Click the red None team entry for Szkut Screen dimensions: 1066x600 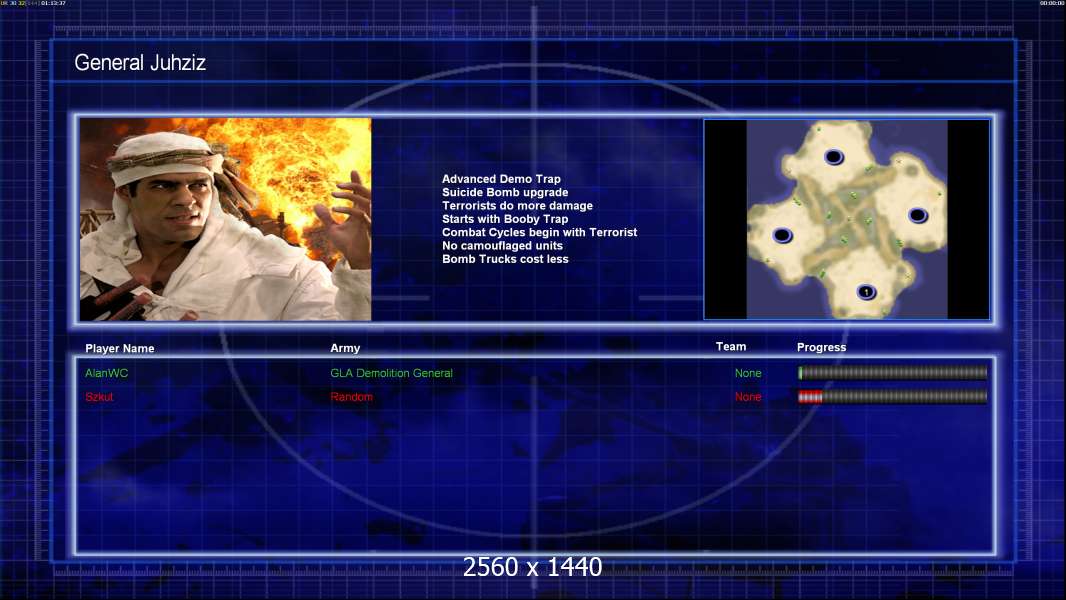(748, 397)
